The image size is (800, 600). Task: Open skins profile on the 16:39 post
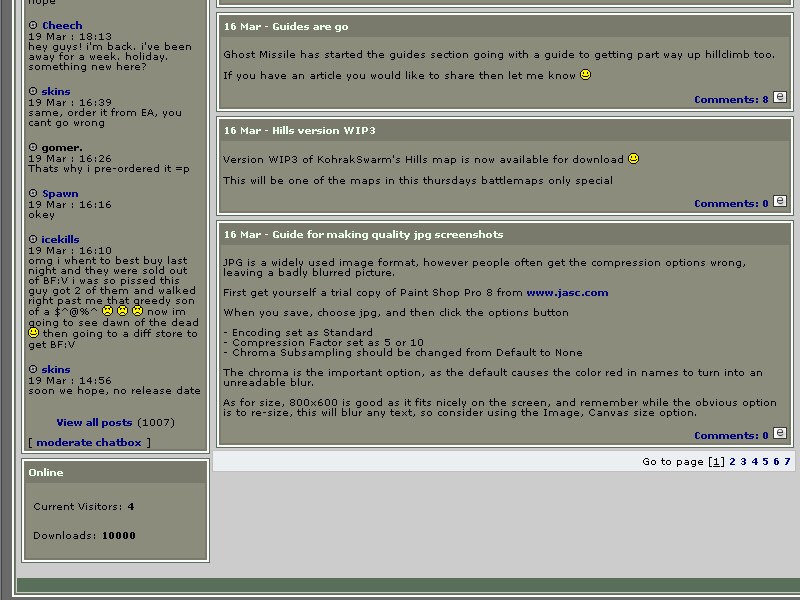56,92
